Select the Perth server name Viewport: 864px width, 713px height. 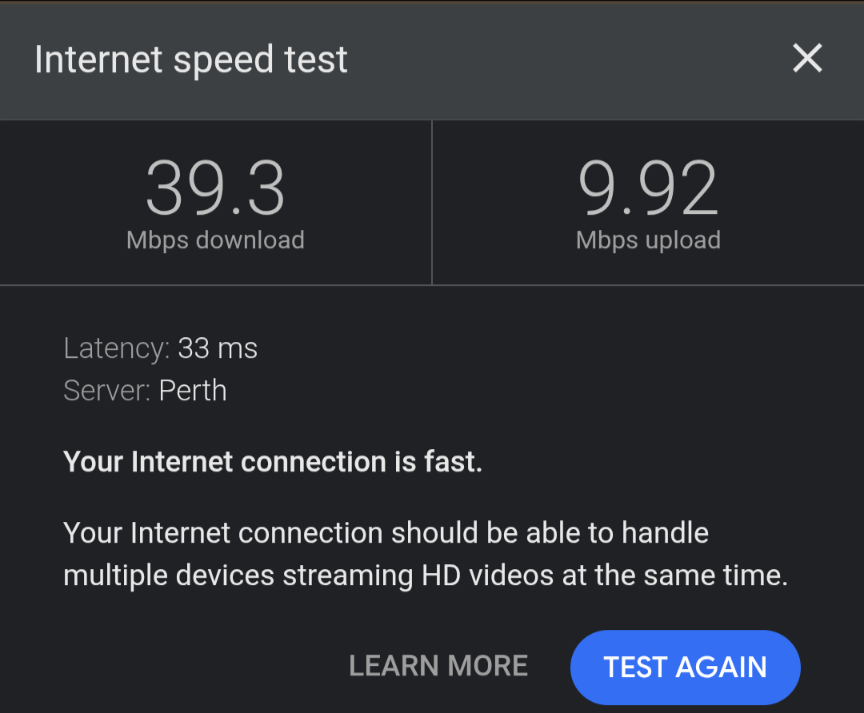[193, 391]
